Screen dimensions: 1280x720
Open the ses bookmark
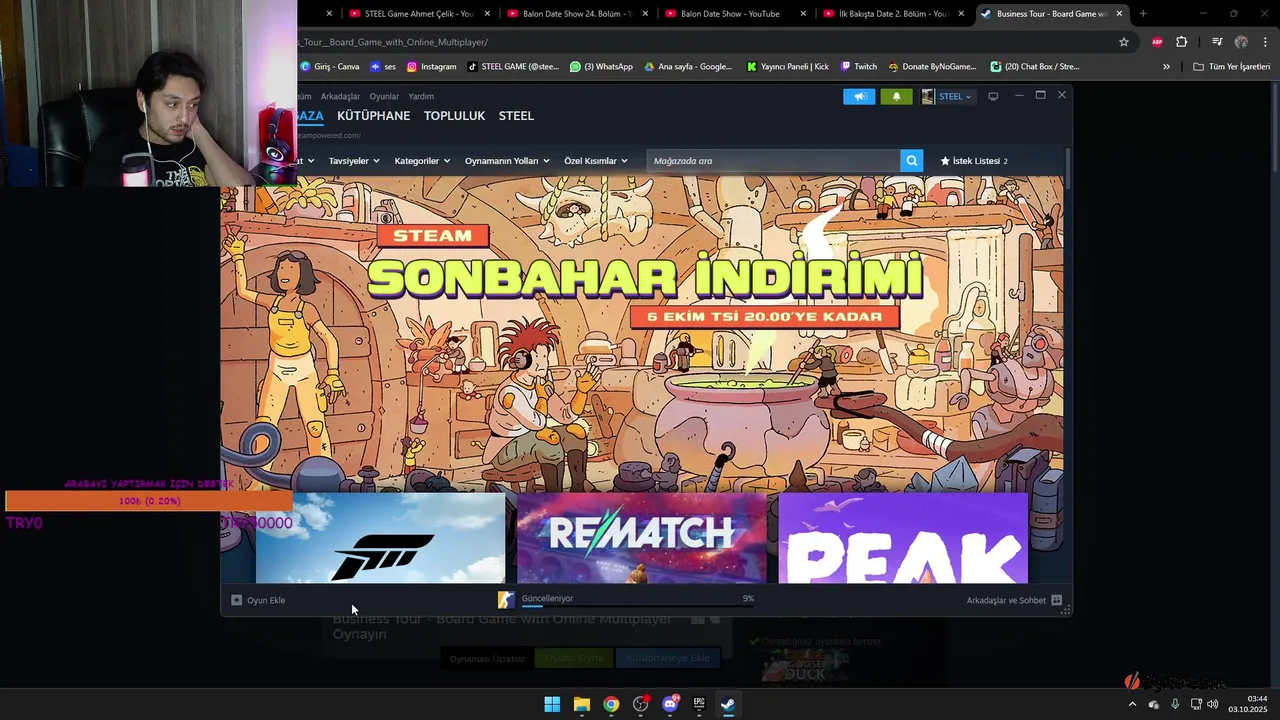[383, 67]
